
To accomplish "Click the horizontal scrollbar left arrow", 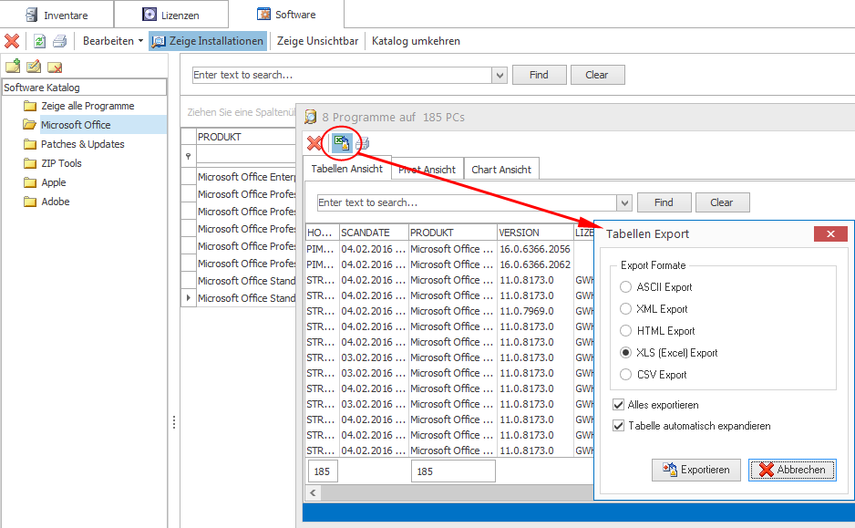I will [x=313, y=493].
